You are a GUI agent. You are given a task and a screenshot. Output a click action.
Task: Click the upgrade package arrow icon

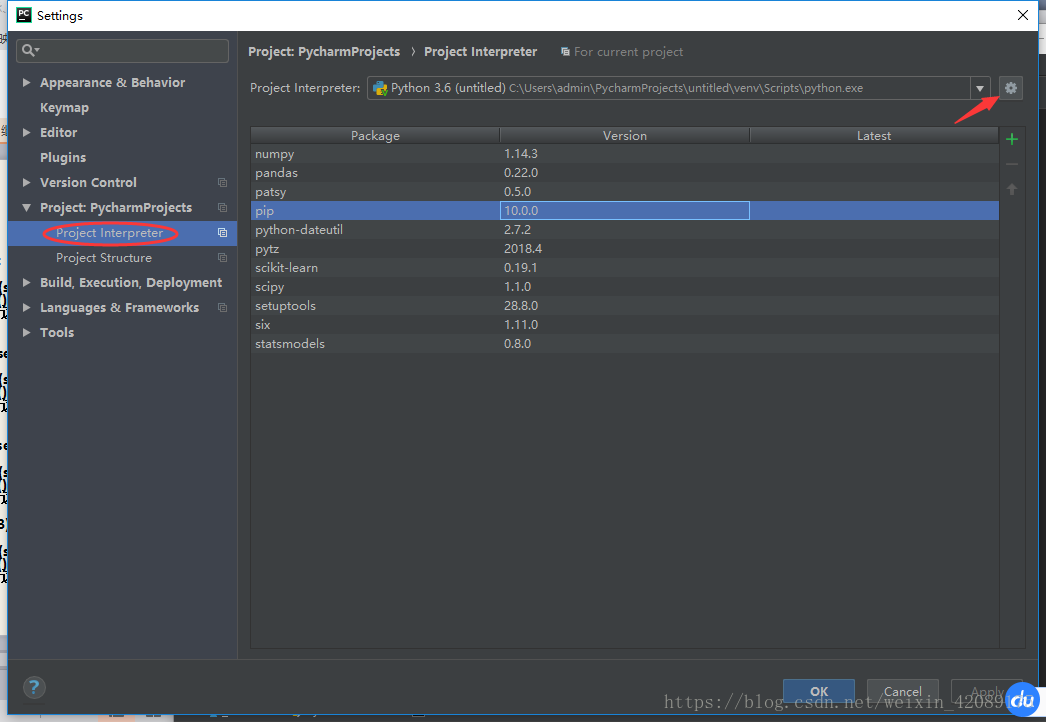1011,190
